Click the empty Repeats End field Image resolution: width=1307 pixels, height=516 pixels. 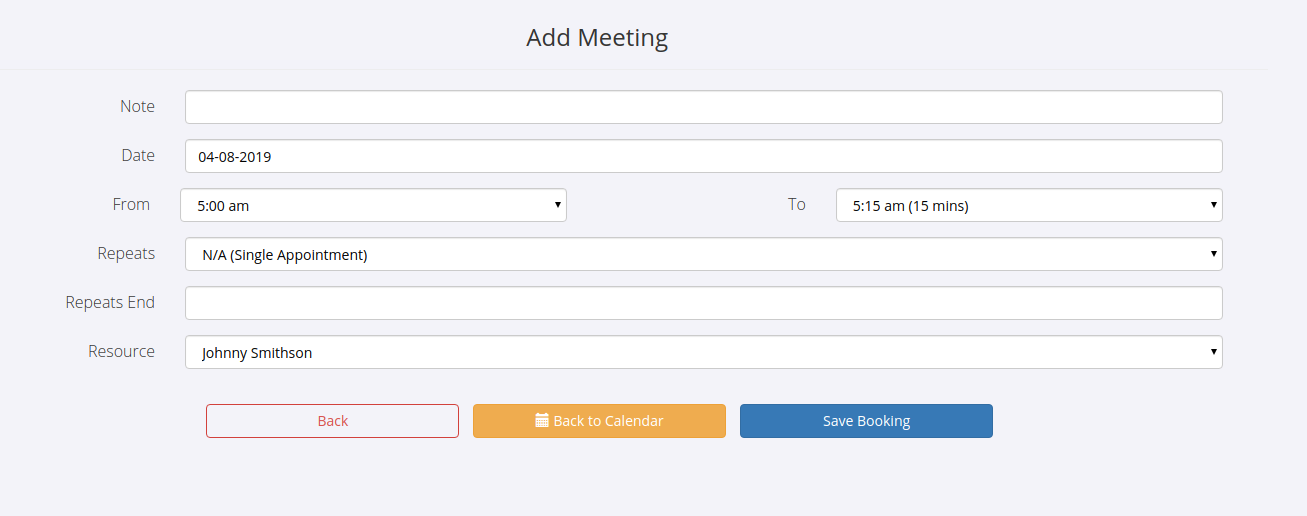(x=703, y=303)
